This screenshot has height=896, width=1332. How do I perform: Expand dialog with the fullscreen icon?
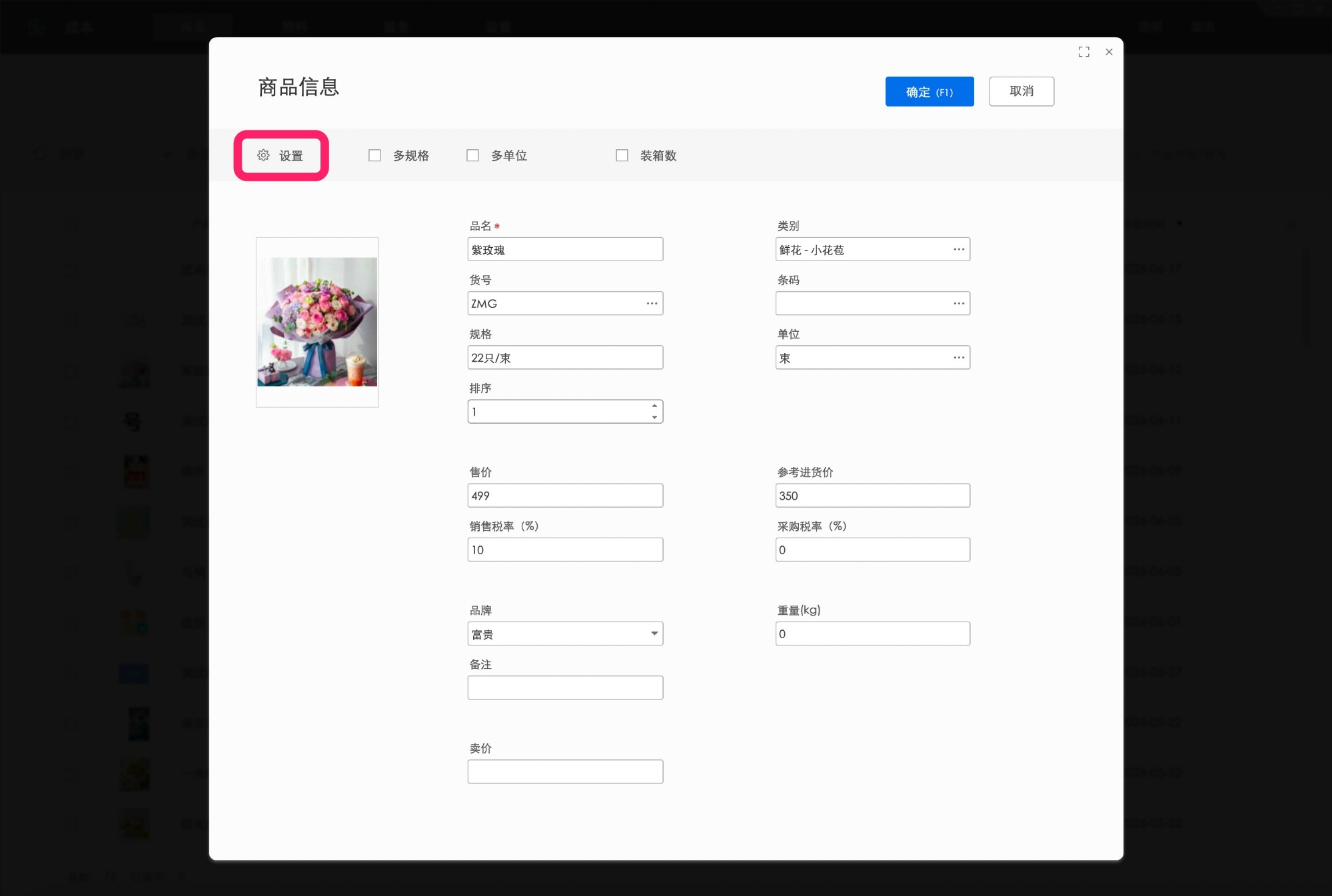coord(1084,52)
